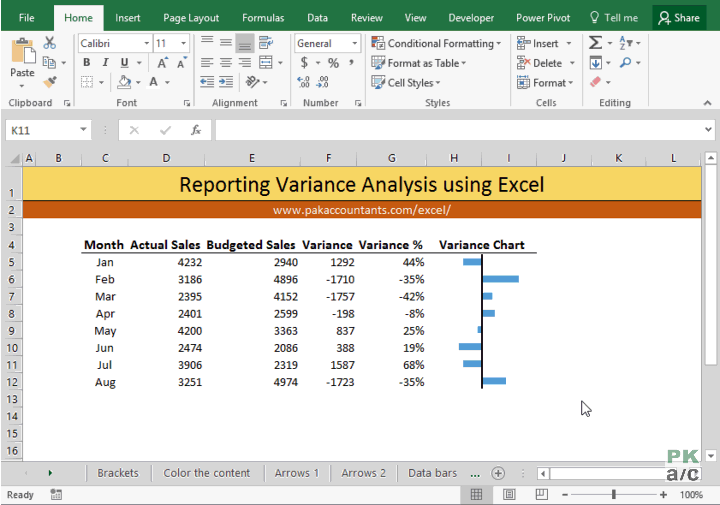The width and height of the screenshot is (720, 505).
Task: Click the Format cells button
Action: coord(545,83)
